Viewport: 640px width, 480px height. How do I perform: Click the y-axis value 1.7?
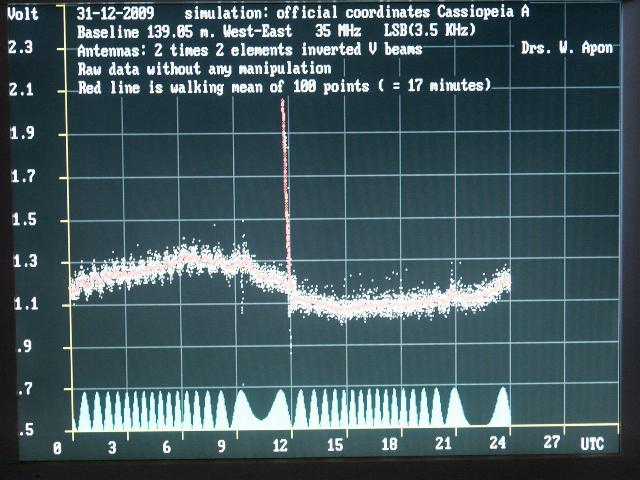pyautogui.click(x=23, y=176)
